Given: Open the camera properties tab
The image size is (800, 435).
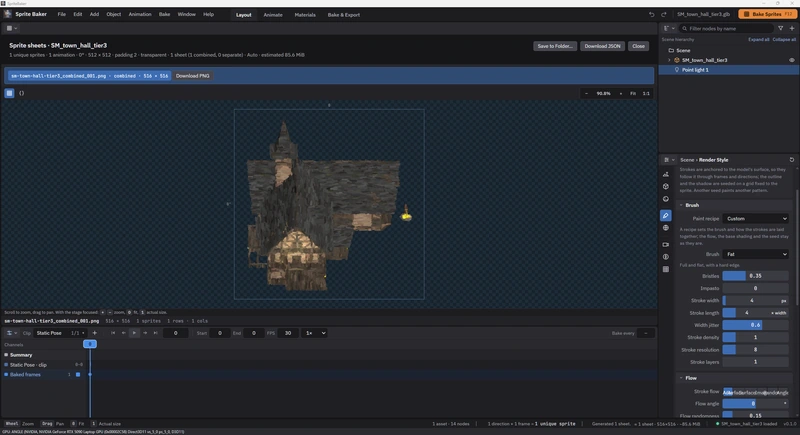Looking at the screenshot, I should 666,244.
